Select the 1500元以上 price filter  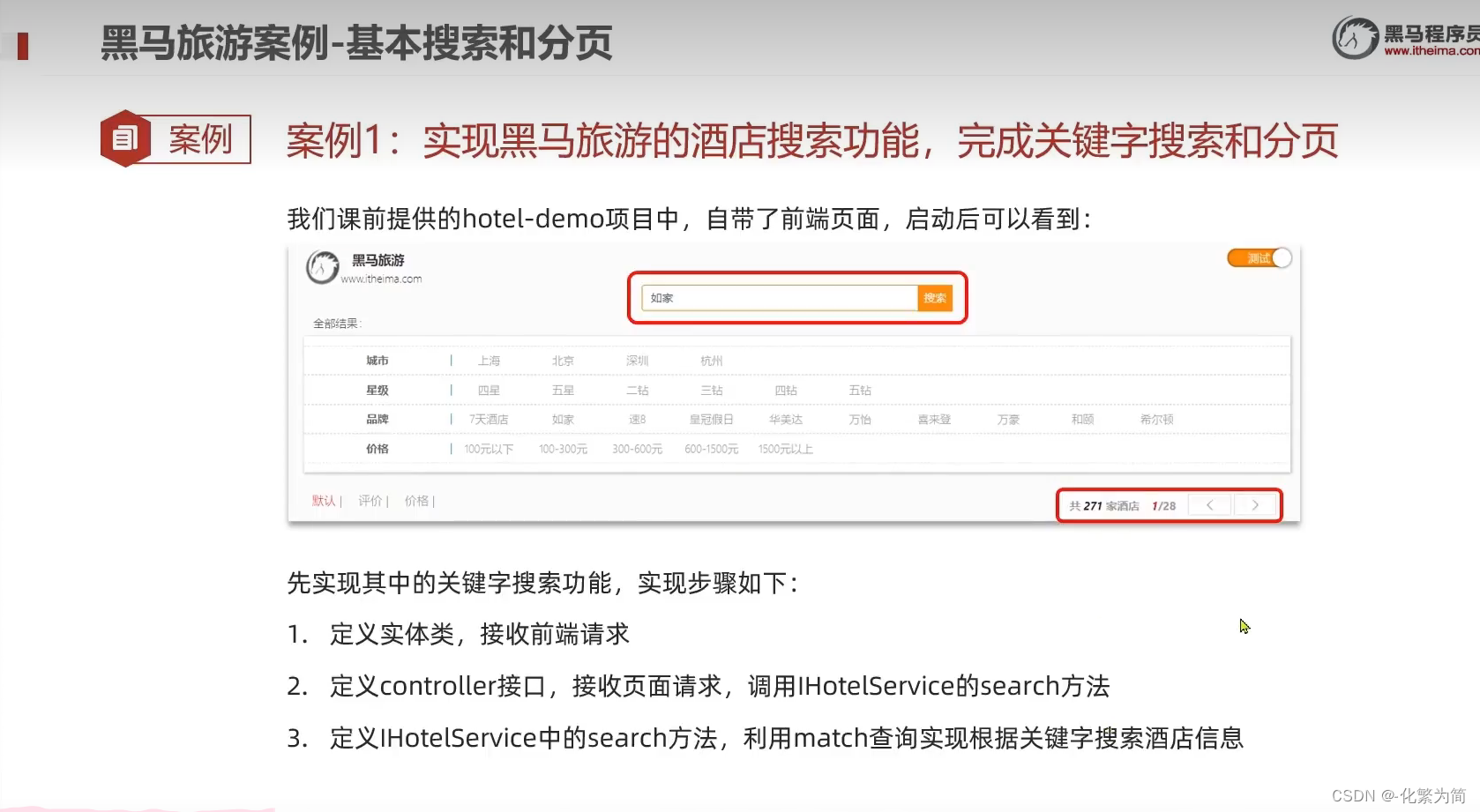point(785,449)
